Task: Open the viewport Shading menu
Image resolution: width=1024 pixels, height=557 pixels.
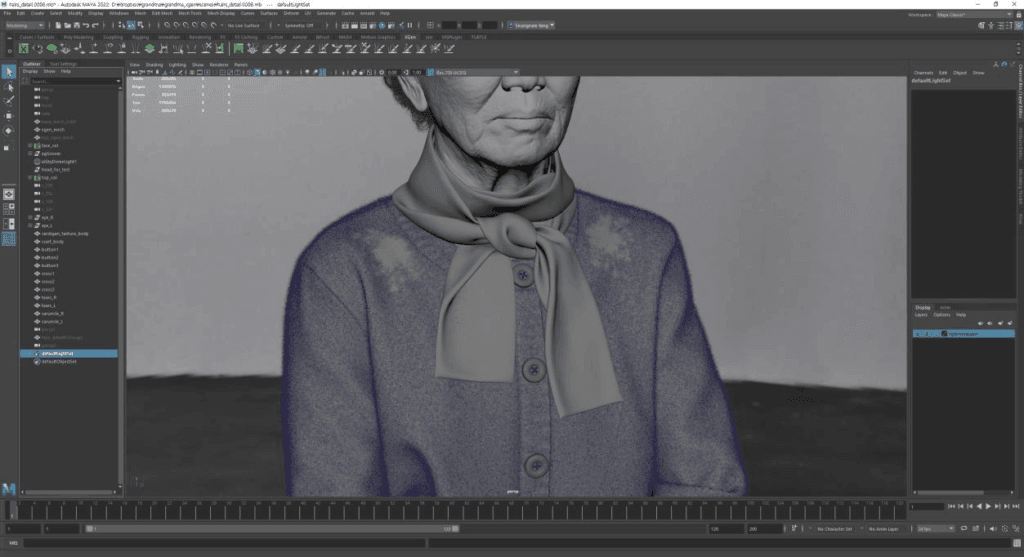Action: click(x=154, y=64)
